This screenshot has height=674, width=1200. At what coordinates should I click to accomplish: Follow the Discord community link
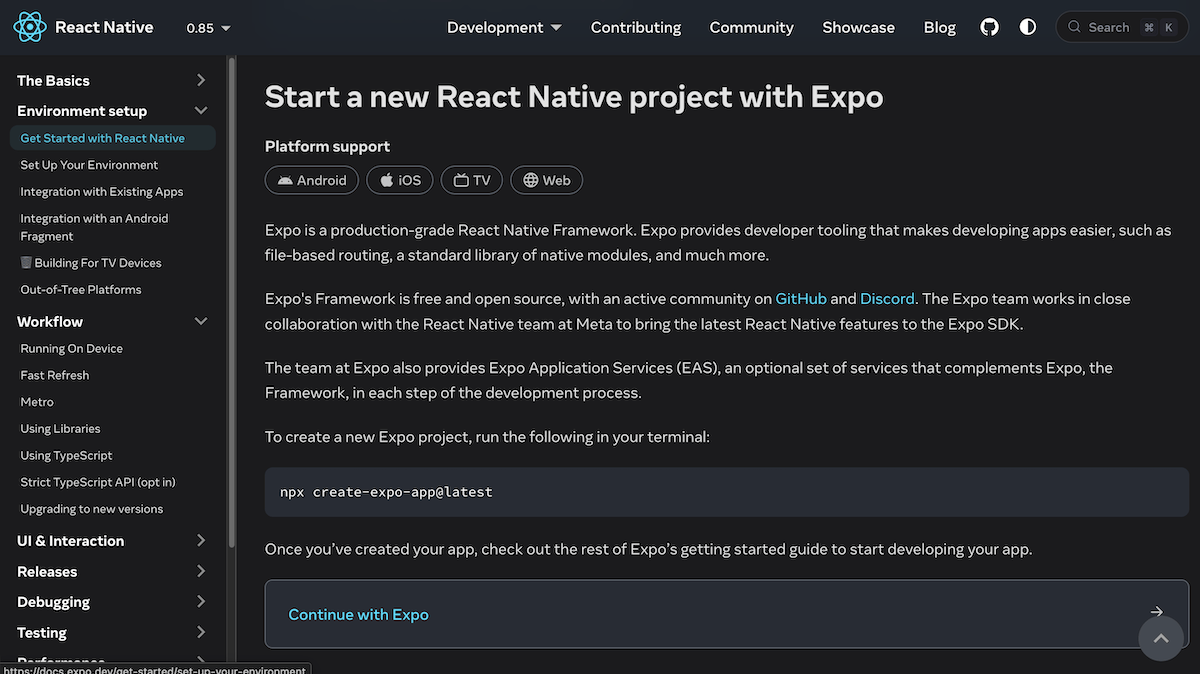(x=887, y=298)
